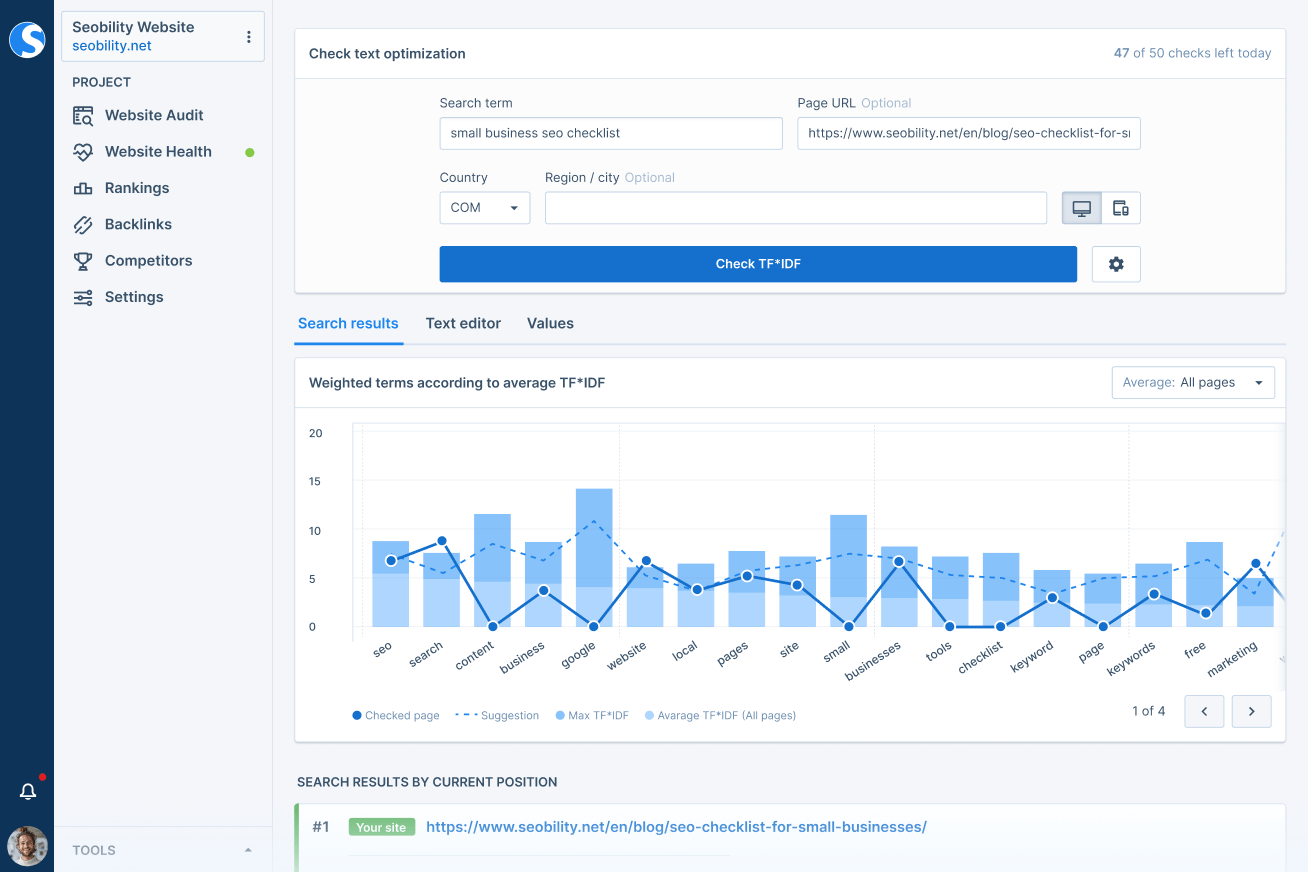Select Rankings from the sidebar
Image resolution: width=1308 pixels, height=872 pixels.
135,188
